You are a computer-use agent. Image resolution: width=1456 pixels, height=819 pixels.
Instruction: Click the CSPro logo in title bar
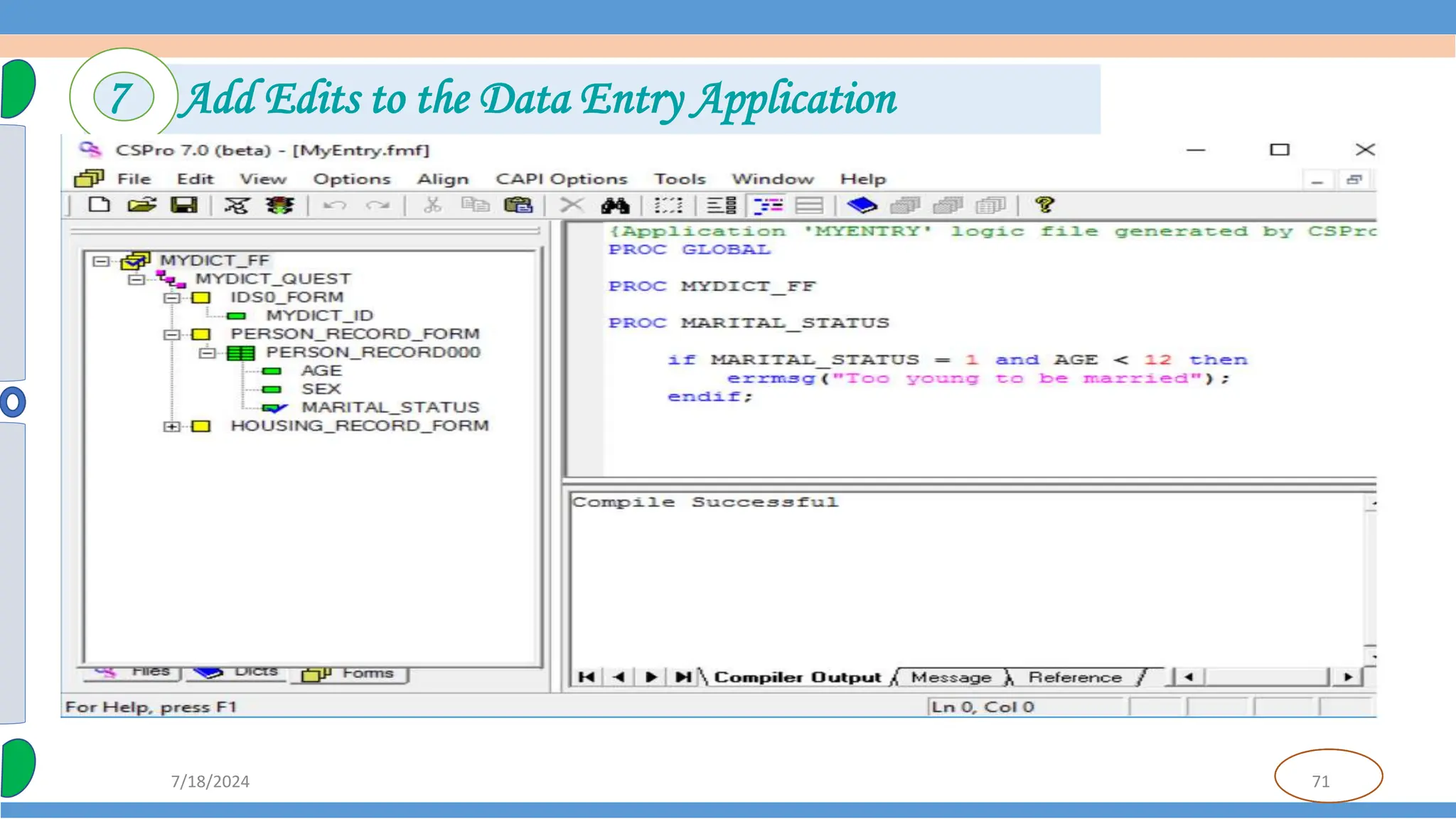coord(90,149)
